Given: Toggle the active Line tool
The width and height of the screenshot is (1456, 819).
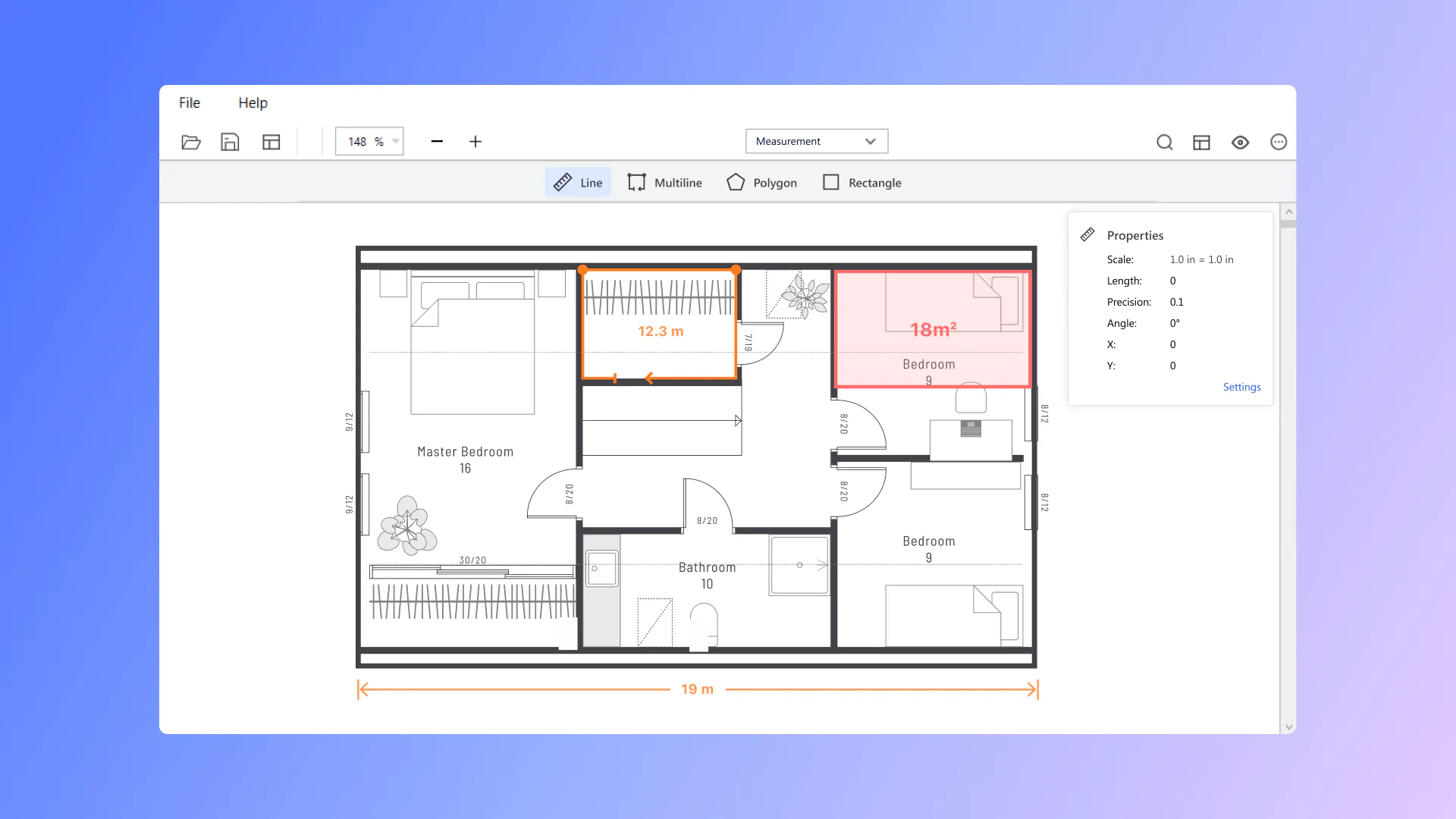Looking at the screenshot, I should (x=578, y=182).
